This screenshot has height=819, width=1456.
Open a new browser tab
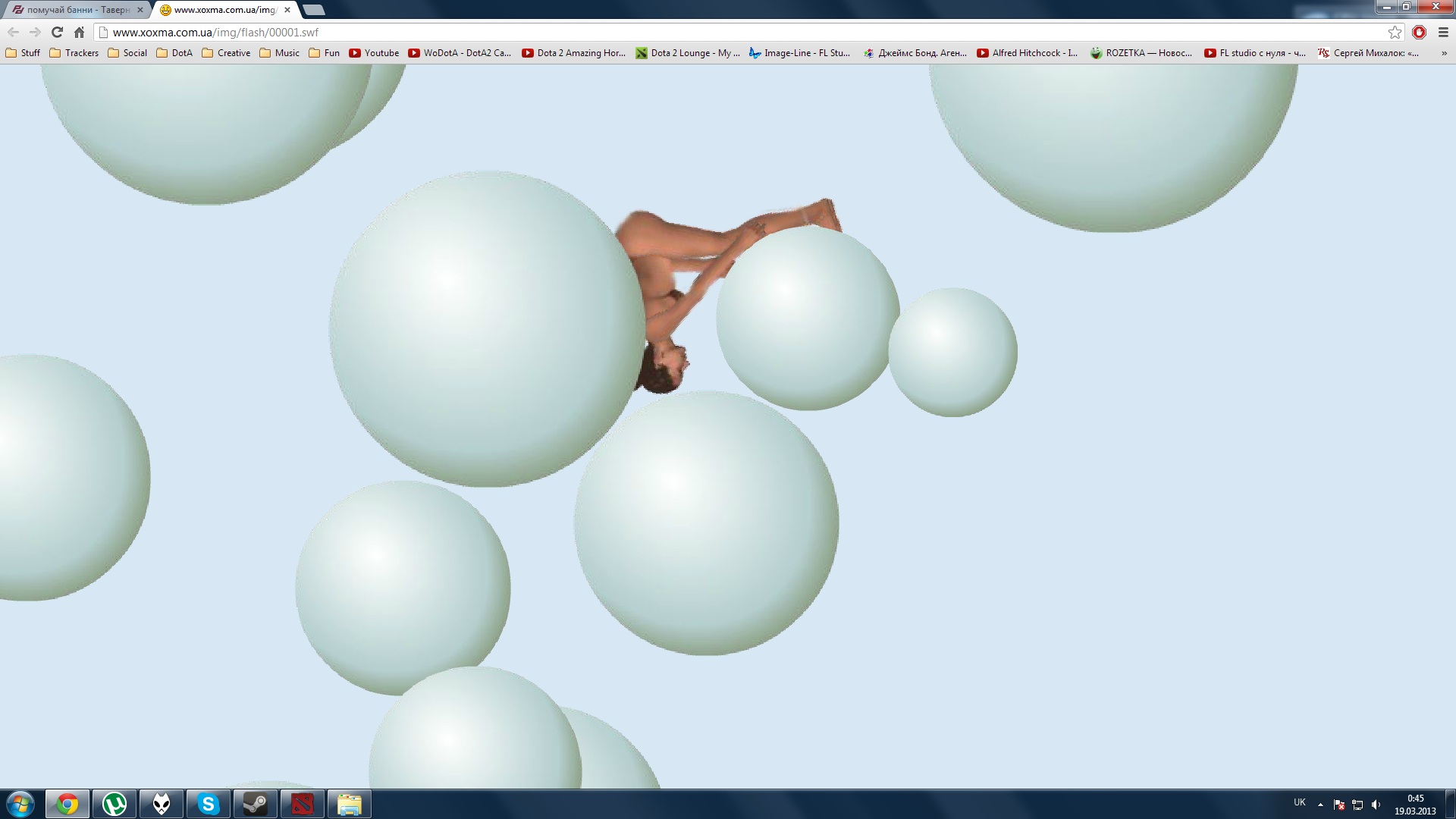tap(313, 10)
